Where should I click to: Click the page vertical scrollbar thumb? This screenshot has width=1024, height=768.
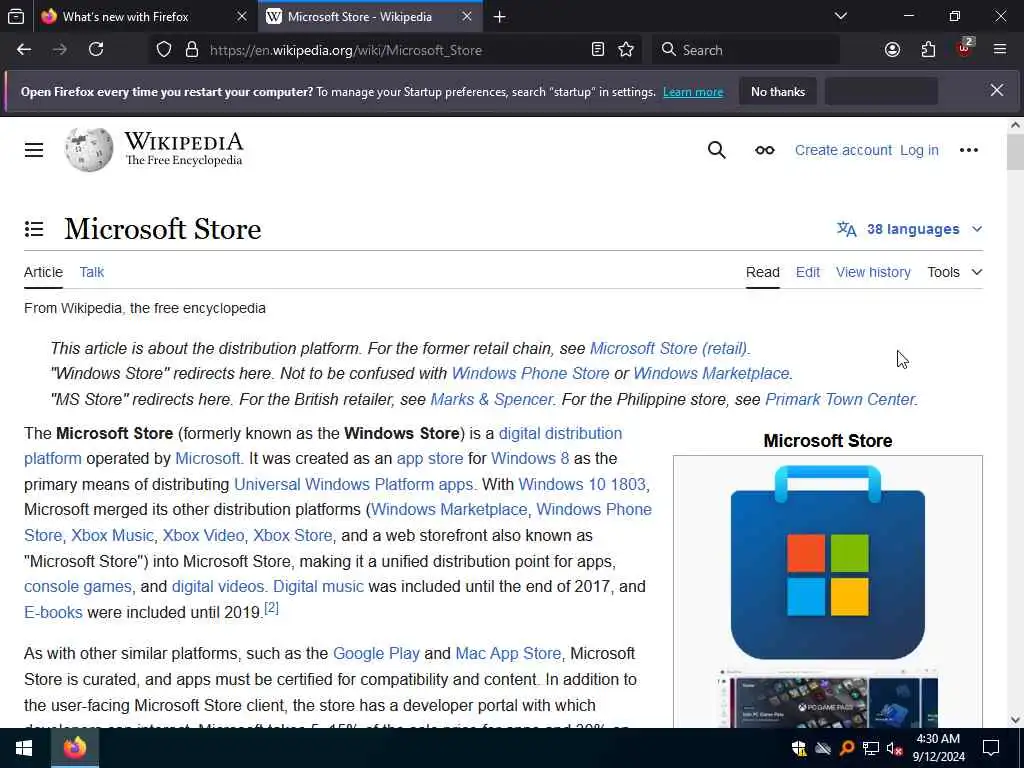1015,152
